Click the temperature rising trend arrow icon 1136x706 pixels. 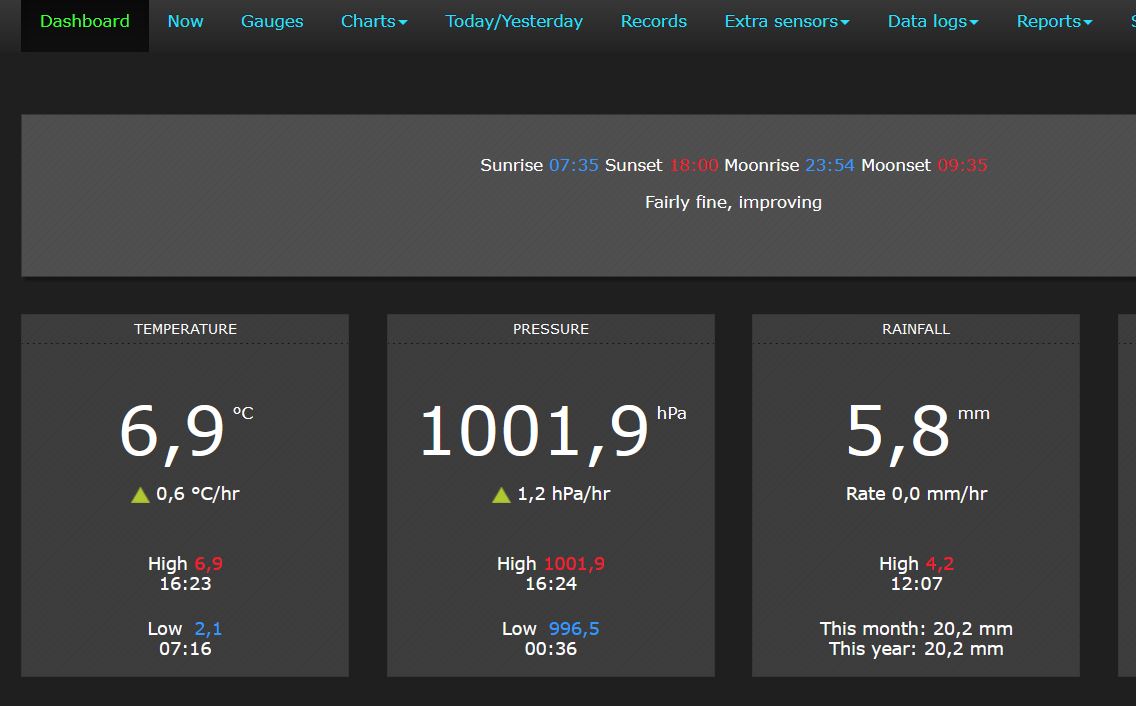point(140,494)
